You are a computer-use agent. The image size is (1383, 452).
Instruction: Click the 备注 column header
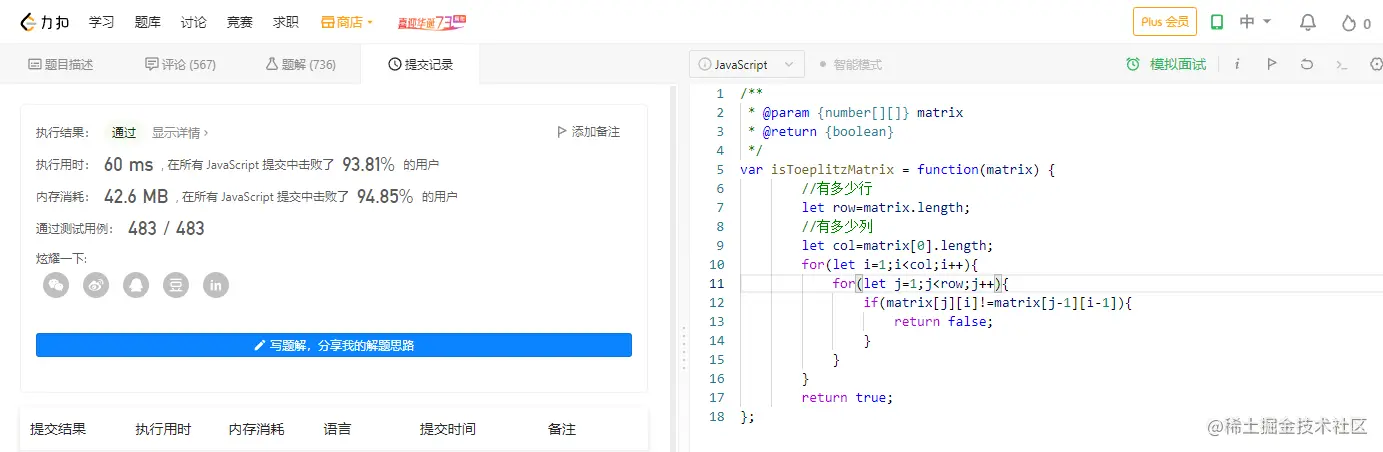pos(562,429)
